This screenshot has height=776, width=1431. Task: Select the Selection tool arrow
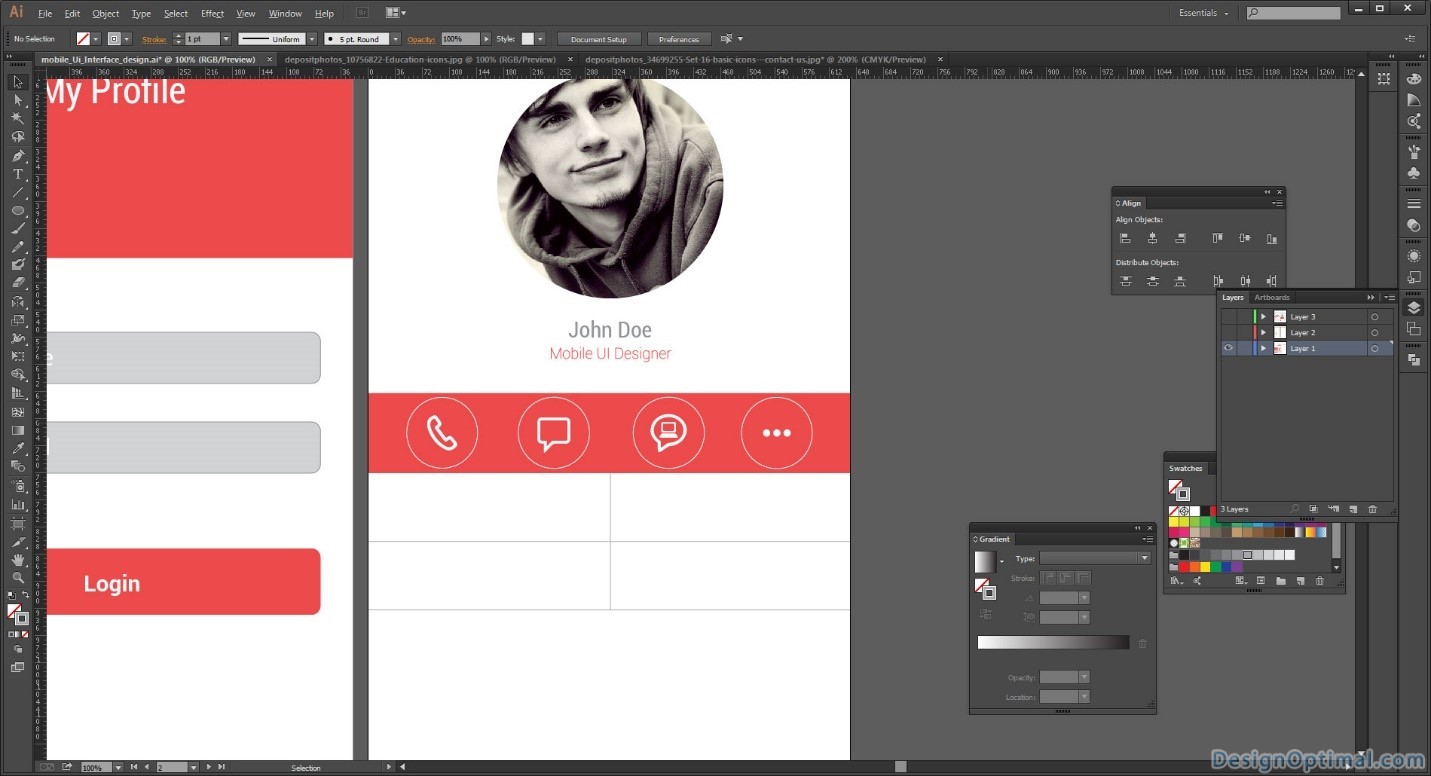17,82
